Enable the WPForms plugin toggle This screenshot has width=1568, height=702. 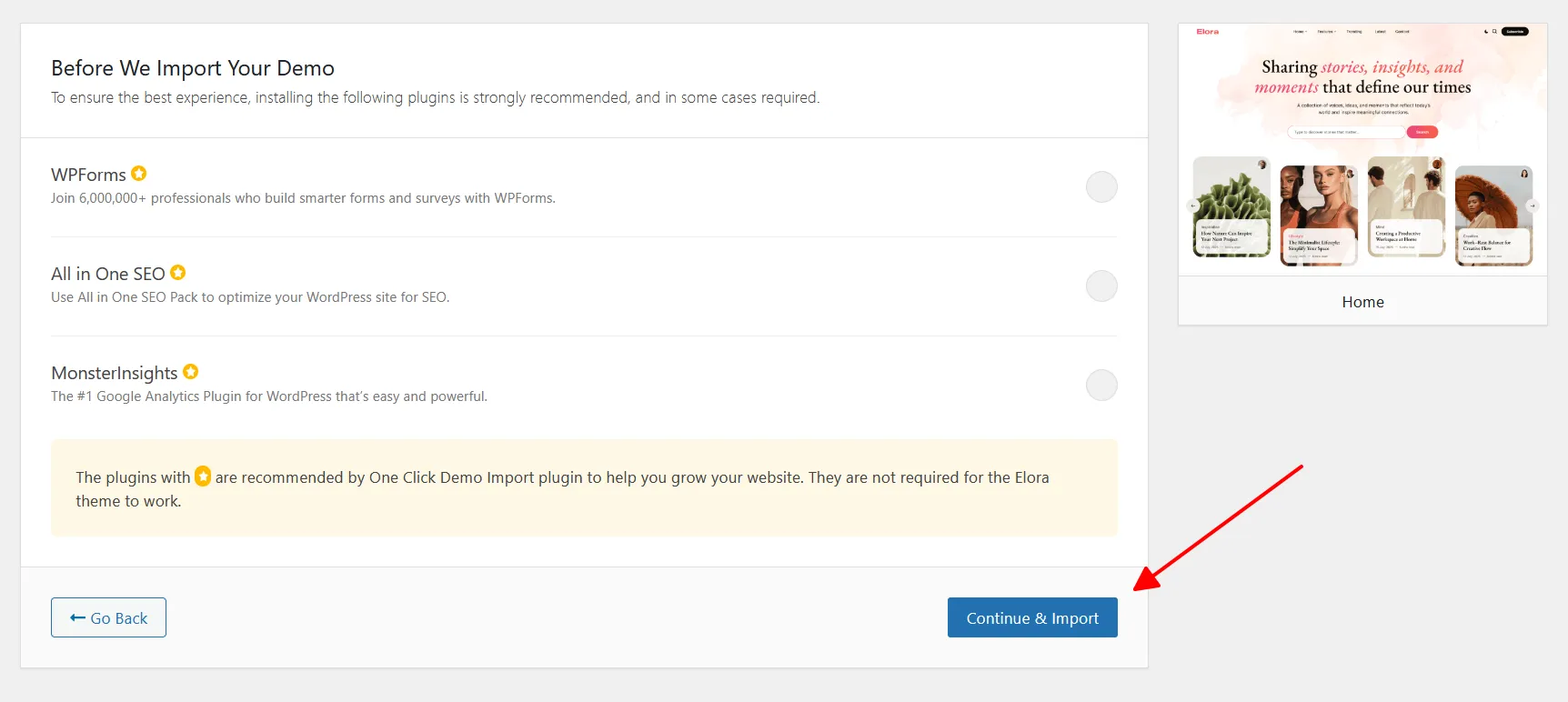[1101, 187]
